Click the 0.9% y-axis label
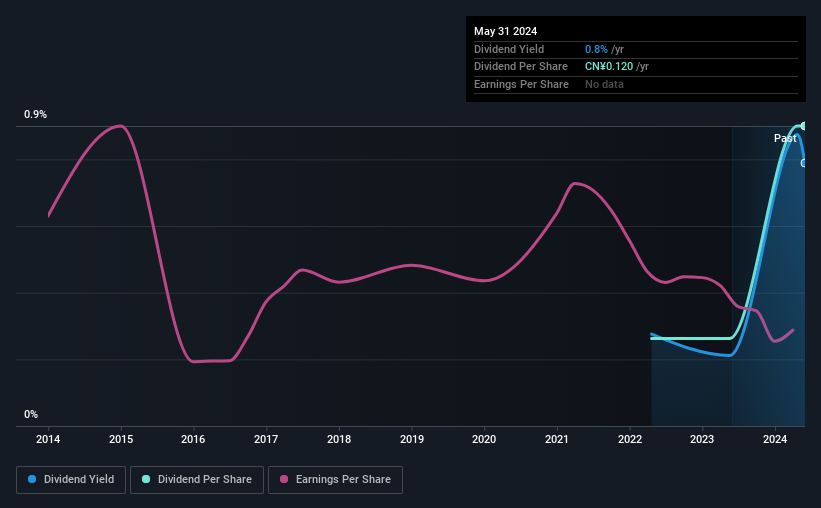 click(36, 114)
